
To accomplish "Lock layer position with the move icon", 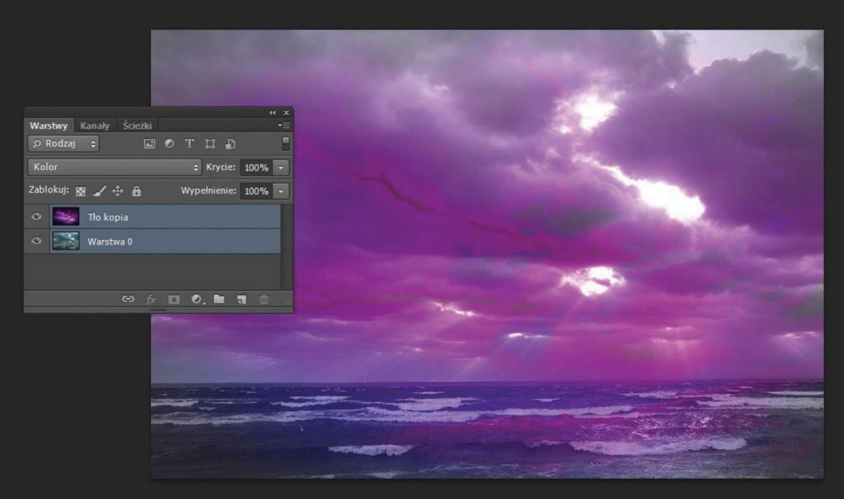I will pos(117,191).
